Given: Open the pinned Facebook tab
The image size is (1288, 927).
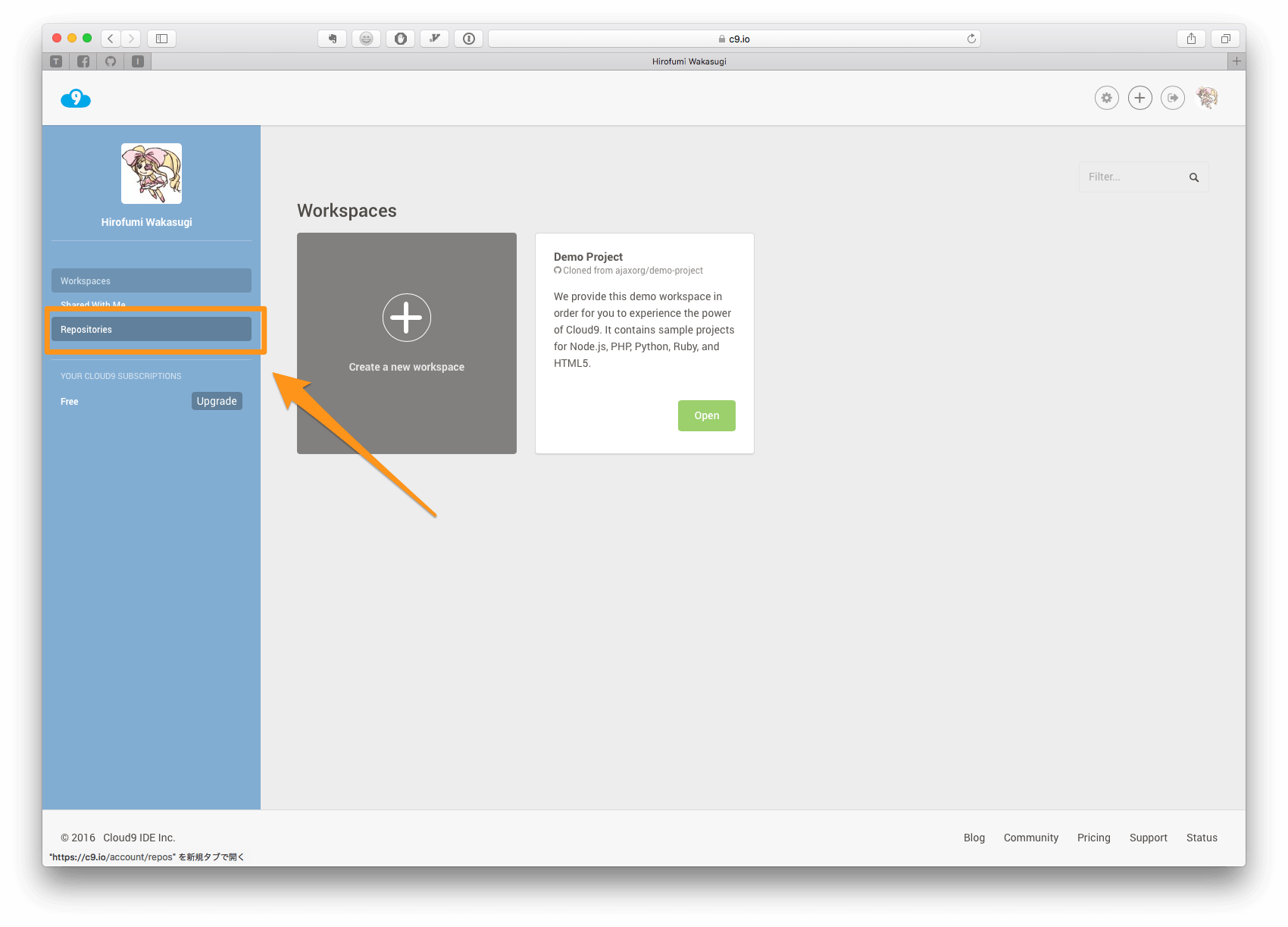Looking at the screenshot, I should point(83,61).
